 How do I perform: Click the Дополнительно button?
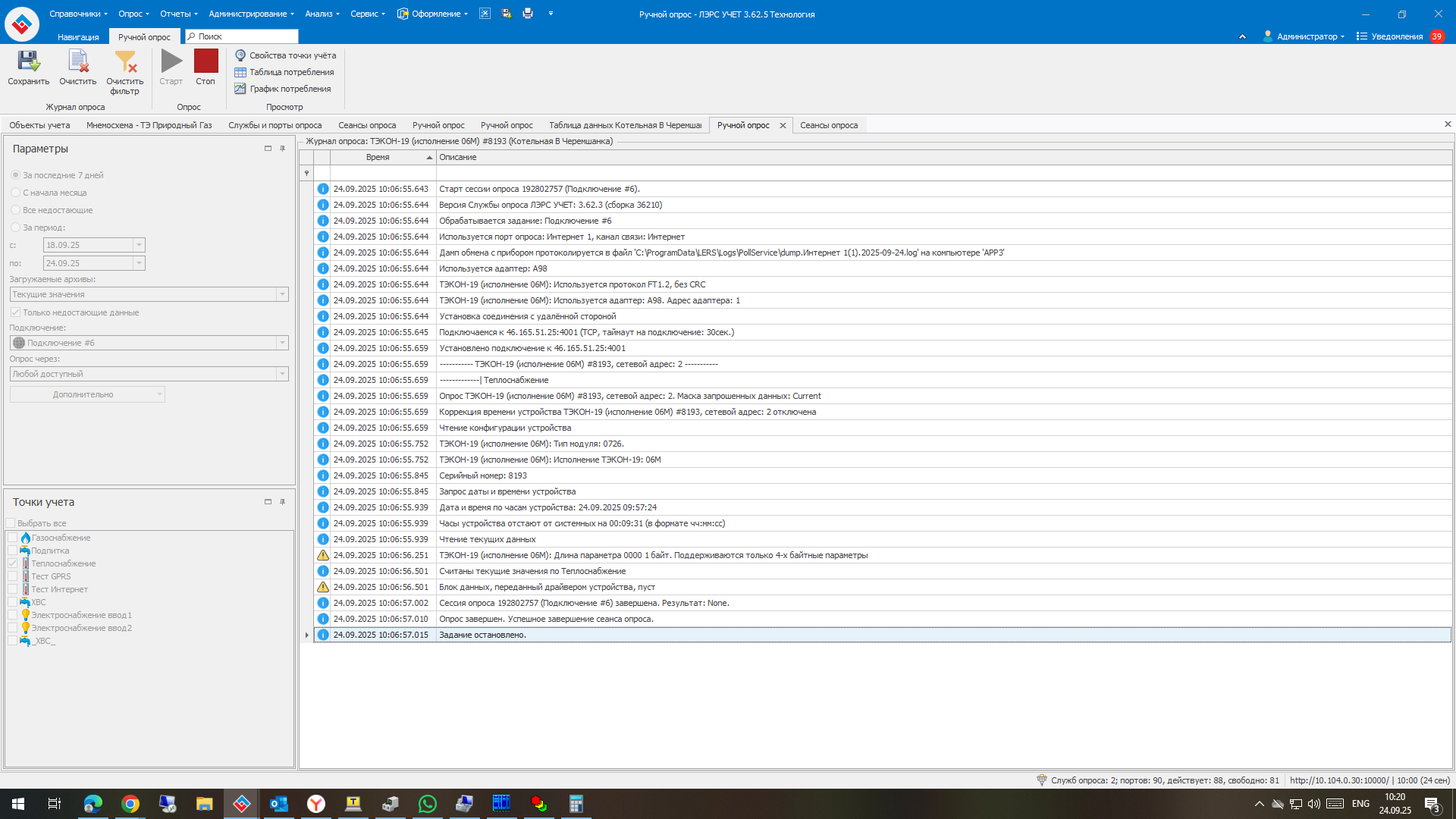tap(83, 394)
